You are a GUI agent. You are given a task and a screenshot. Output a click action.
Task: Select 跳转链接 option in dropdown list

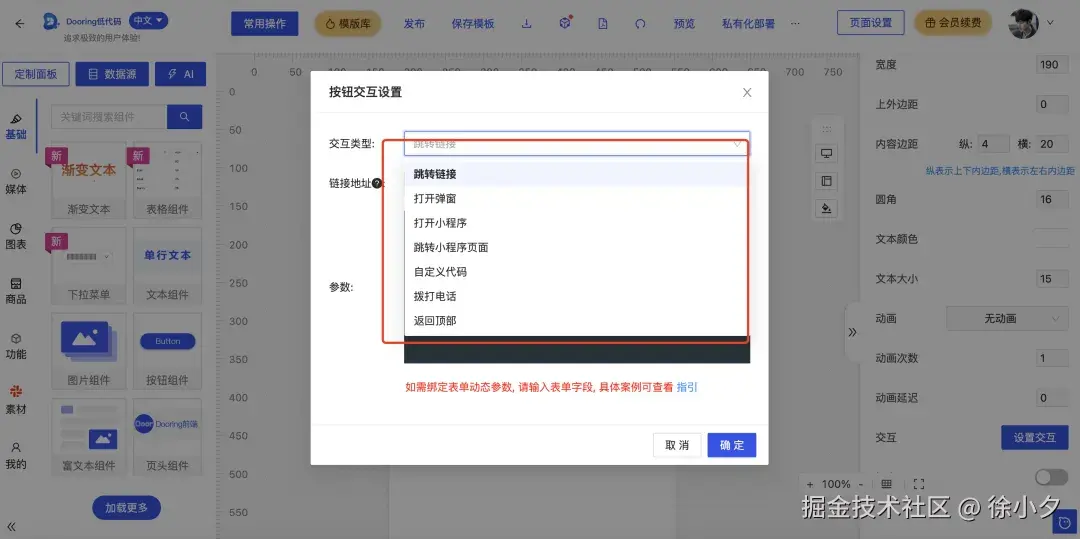click(x=577, y=174)
